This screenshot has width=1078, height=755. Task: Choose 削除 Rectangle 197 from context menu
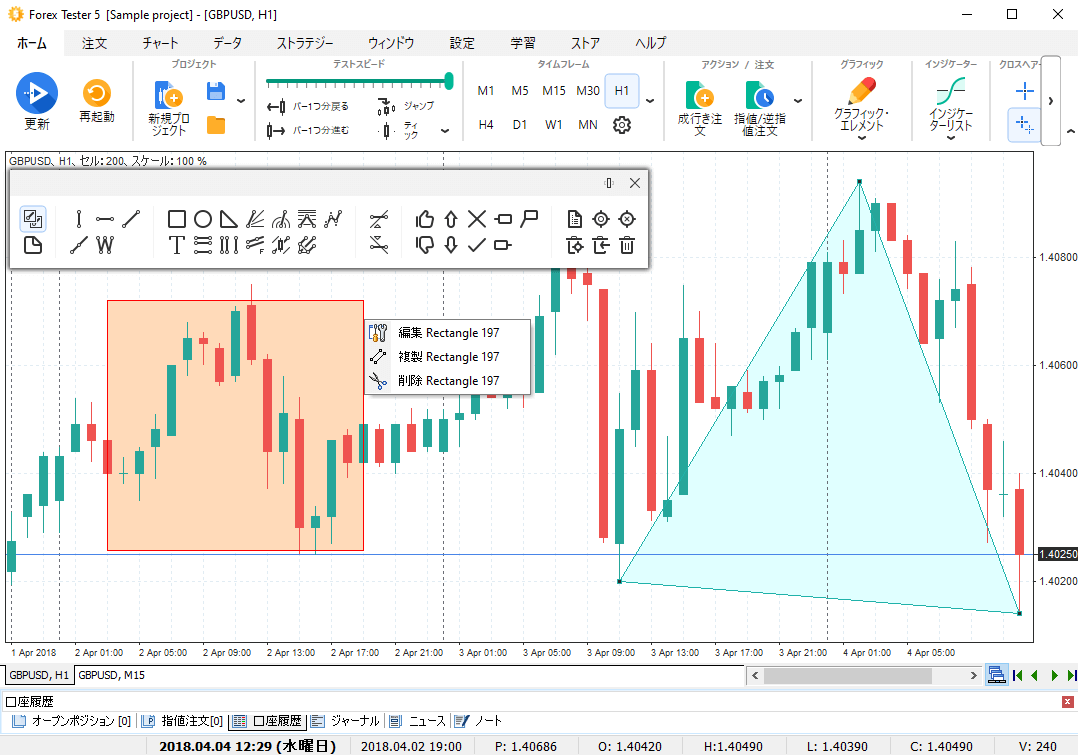click(447, 381)
